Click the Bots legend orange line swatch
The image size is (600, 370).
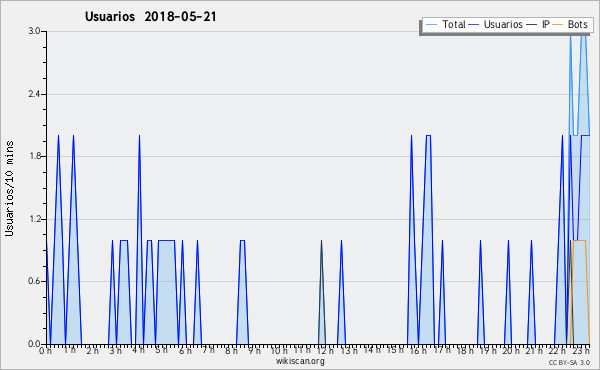tap(558, 25)
